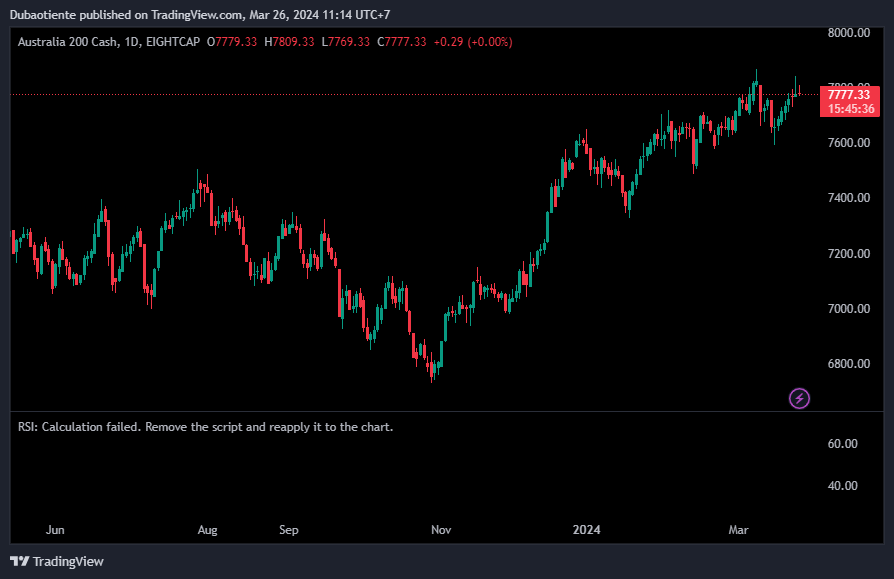894x579 pixels.
Task: Click the 6800.00 price axis label
Action: tap(849, 364)
